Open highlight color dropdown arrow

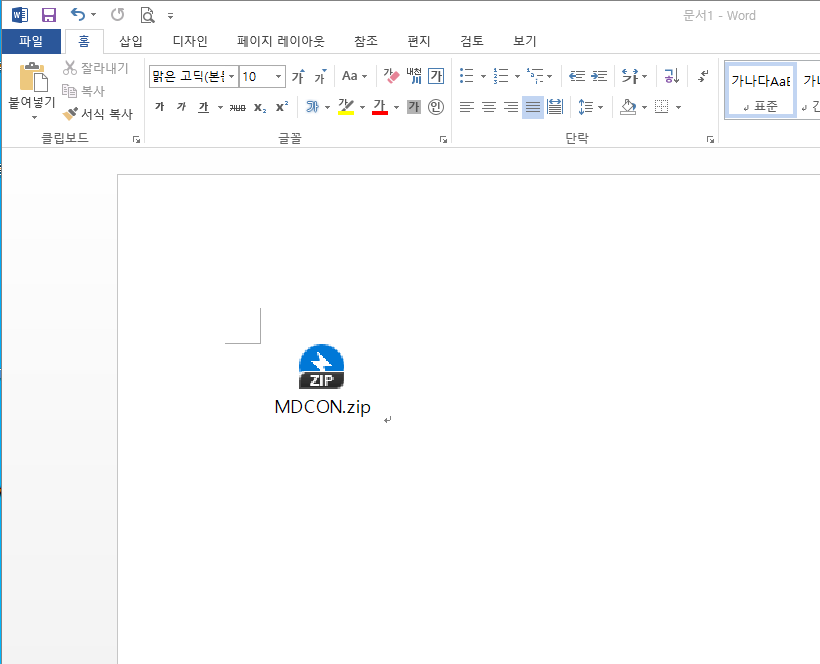click(x=362, y=107)
